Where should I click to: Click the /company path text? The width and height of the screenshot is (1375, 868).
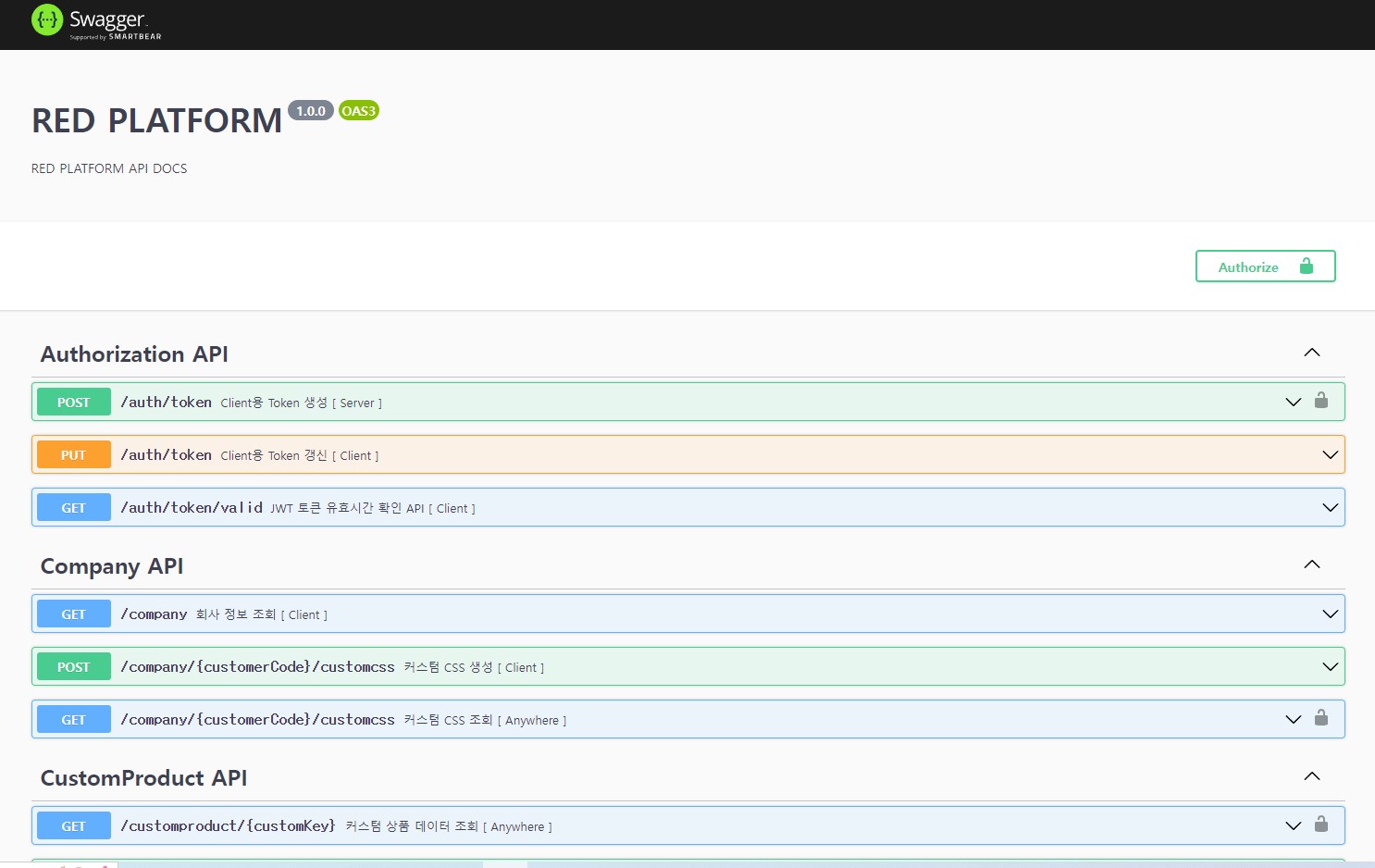pyautogui.click(x=154, y=614)
